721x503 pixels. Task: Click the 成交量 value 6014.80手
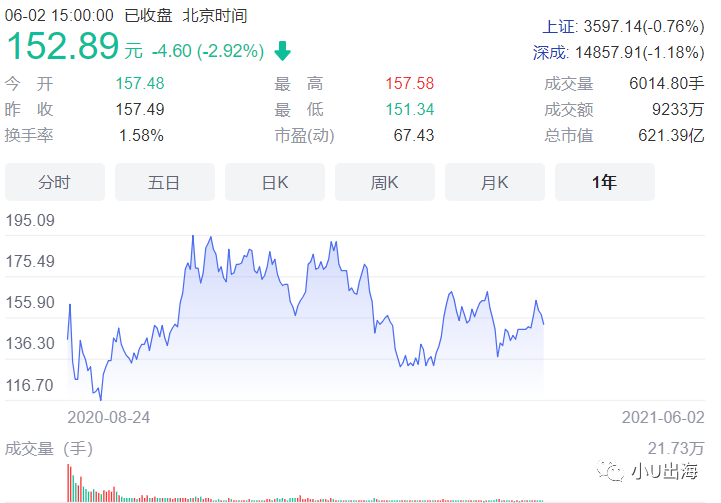[666, 83]
